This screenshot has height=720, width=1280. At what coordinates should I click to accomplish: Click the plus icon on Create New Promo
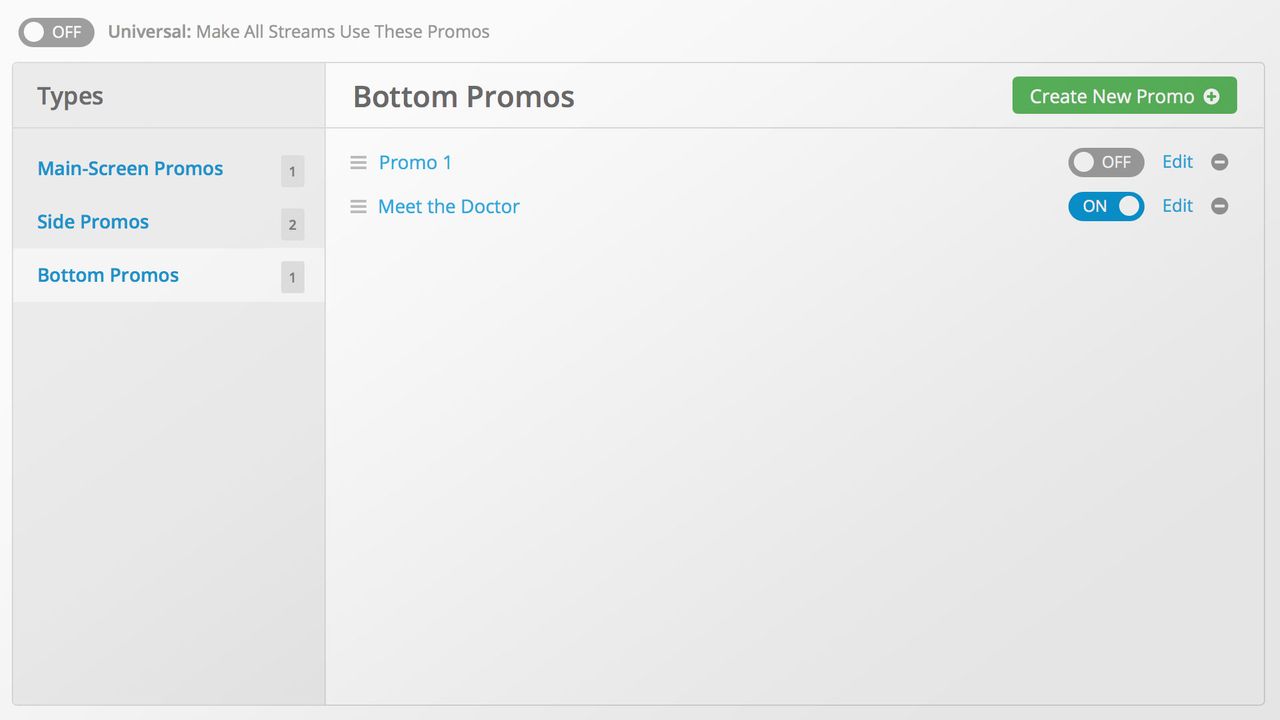[x=1212, y=95]
